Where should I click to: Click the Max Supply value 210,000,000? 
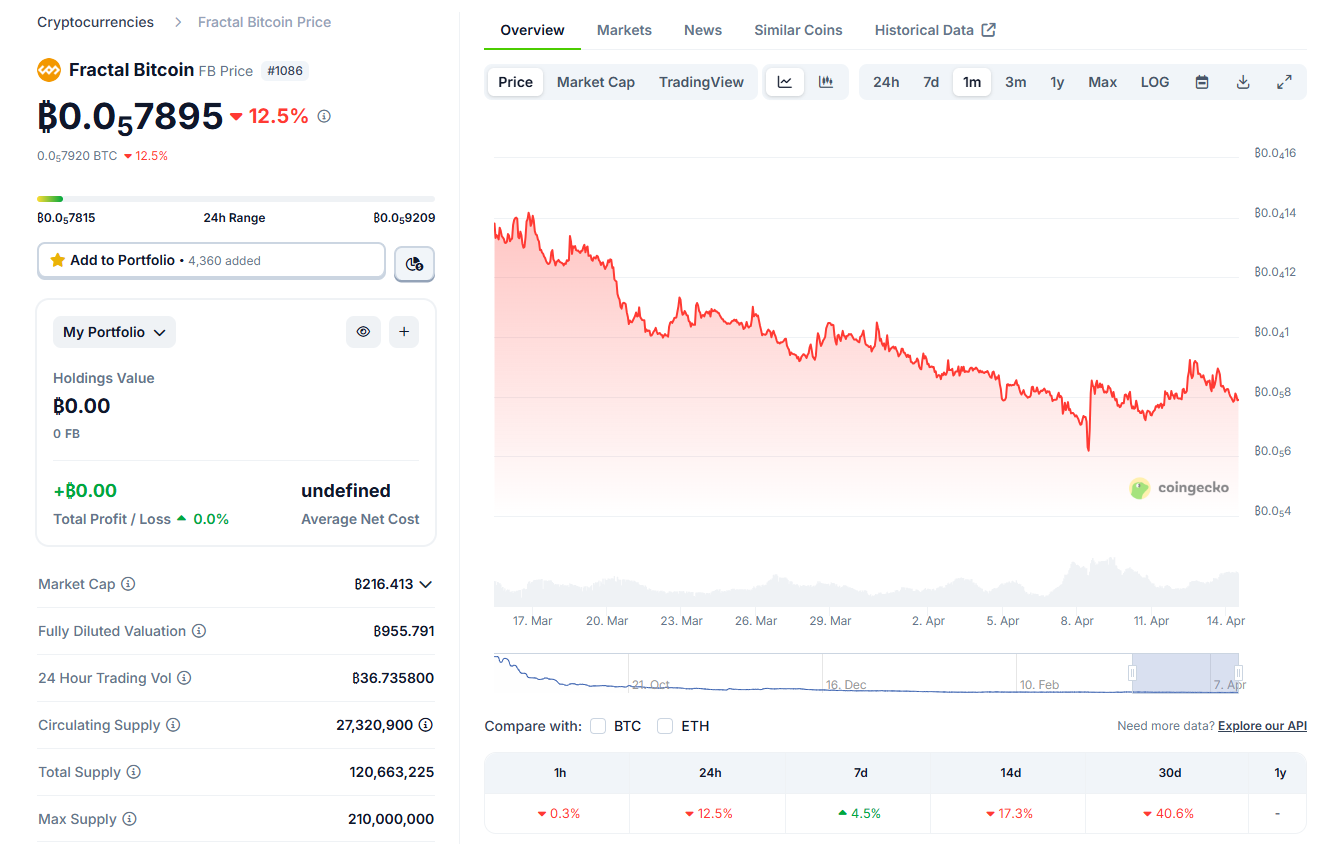(x=391, y=819)
